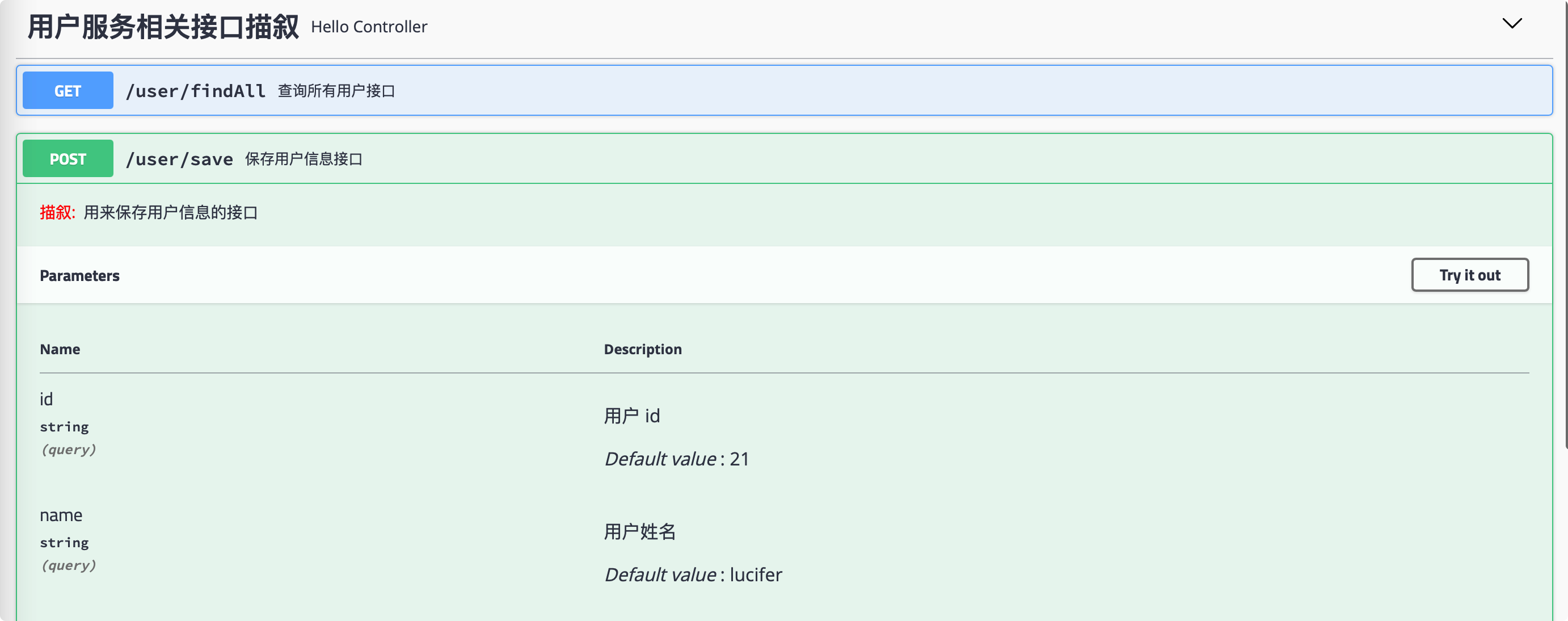1568x621 pixels.
Task: Click the Default value : lucifer text
Action: click(693, 574)
